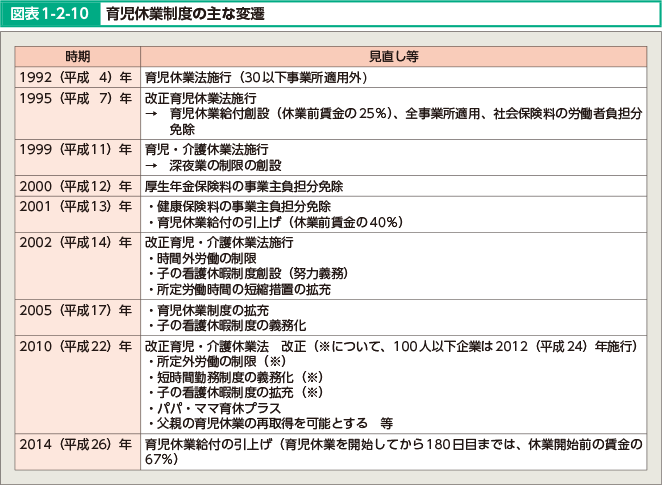This screenshot has height=485, width=662.
Task: Select the 1992（平成4）年 cell
Action: 77,76
